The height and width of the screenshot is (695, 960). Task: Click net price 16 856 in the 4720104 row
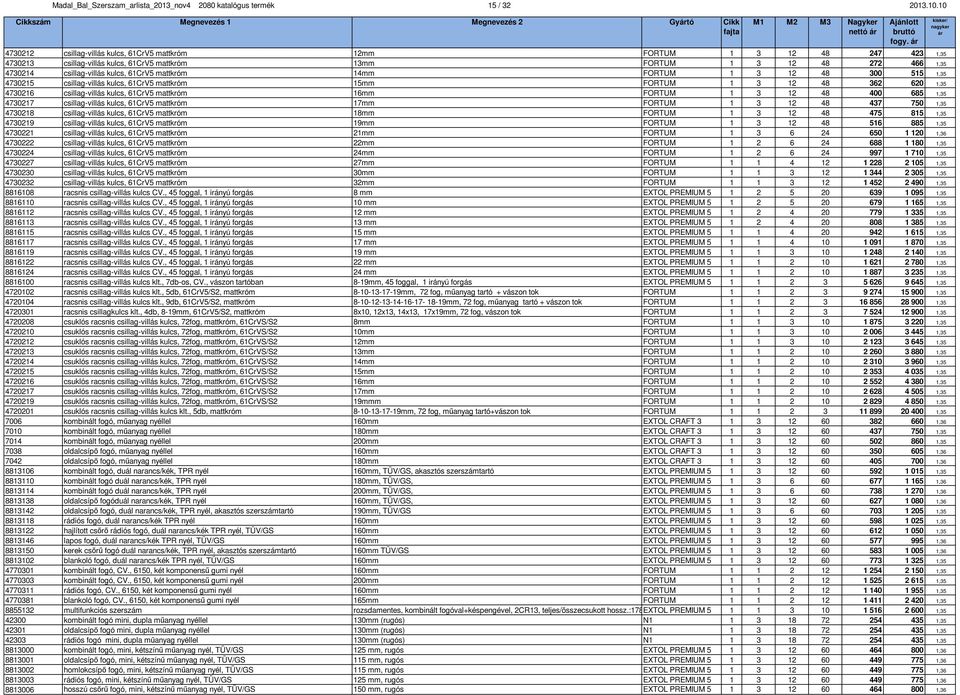[870, 302]
